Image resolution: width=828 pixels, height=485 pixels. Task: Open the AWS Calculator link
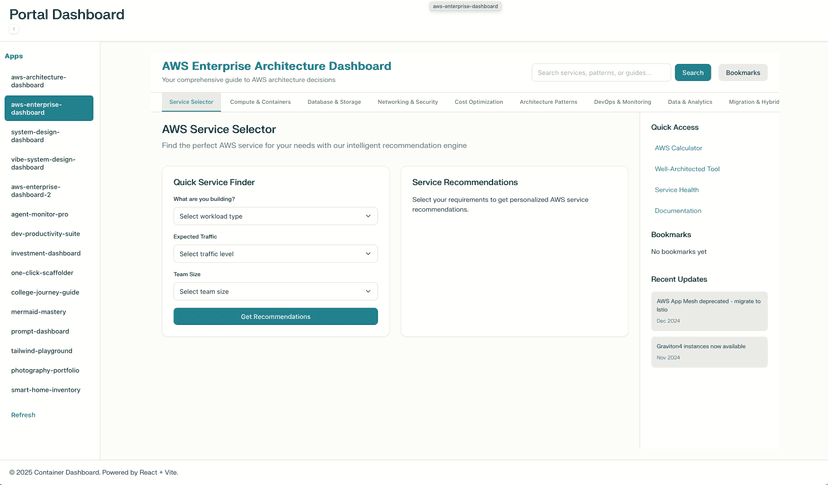click(x=679, y=148)
